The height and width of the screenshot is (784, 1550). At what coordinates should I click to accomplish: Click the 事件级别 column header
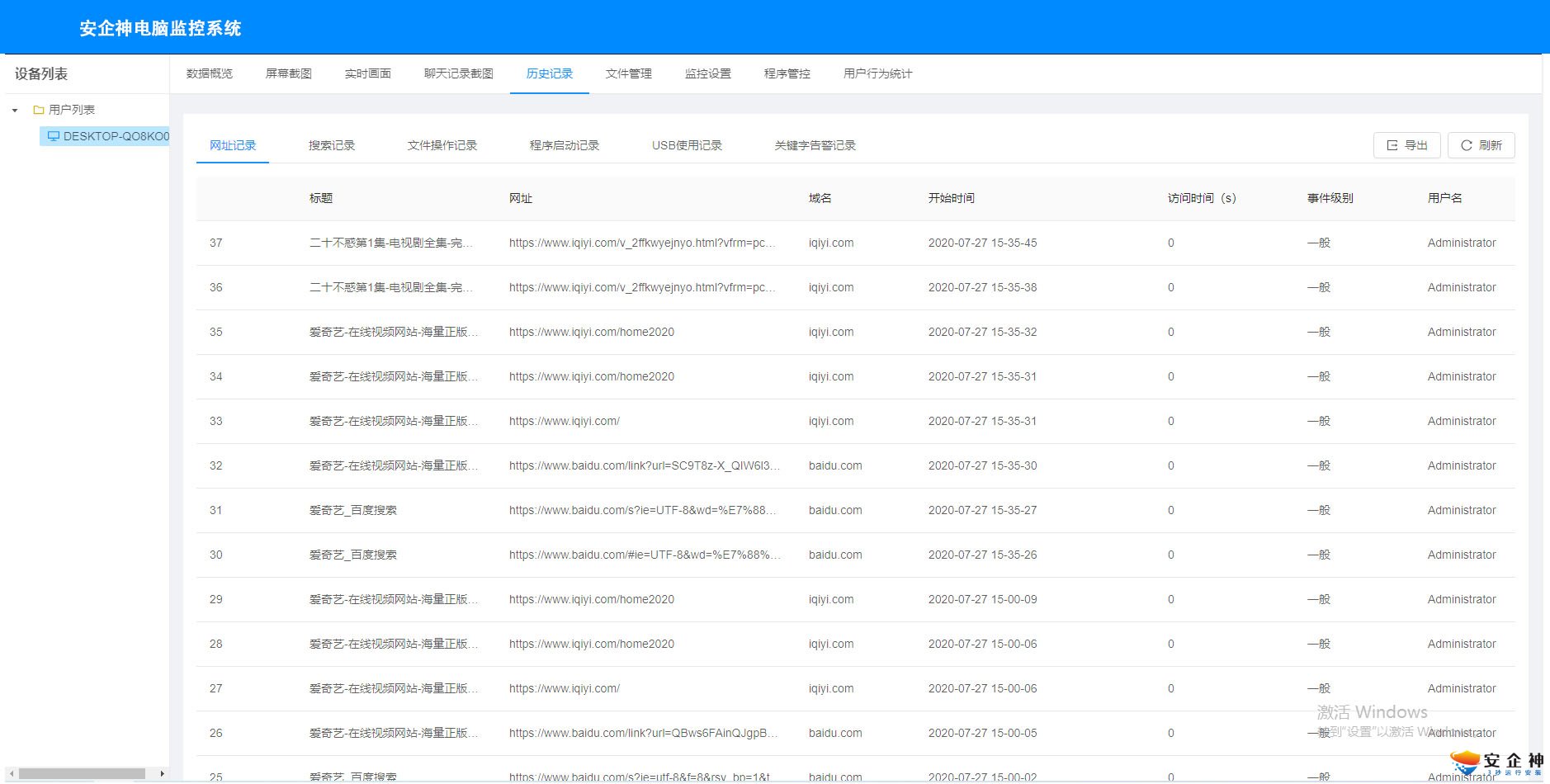coord(1330,198)
